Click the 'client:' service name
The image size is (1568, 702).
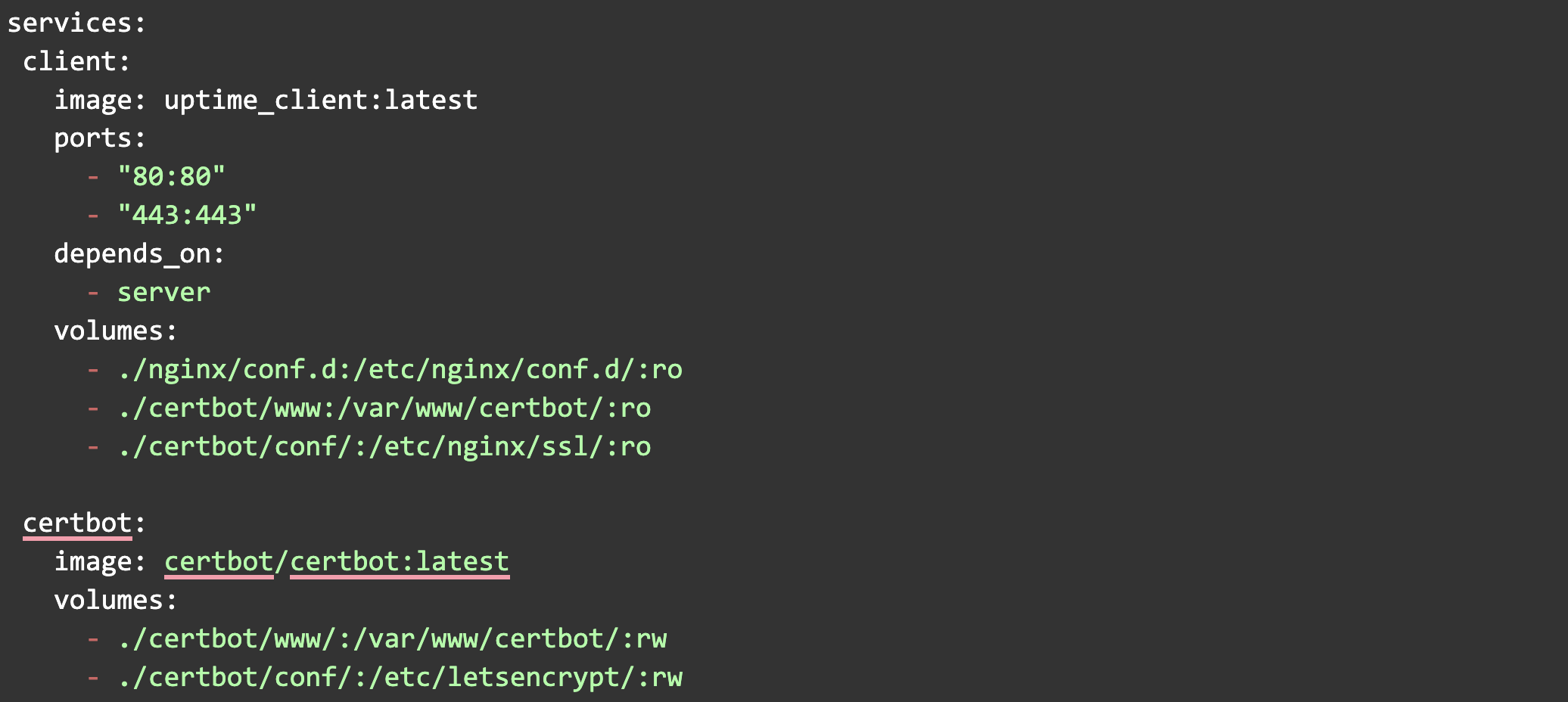click(x=76, y=62)
